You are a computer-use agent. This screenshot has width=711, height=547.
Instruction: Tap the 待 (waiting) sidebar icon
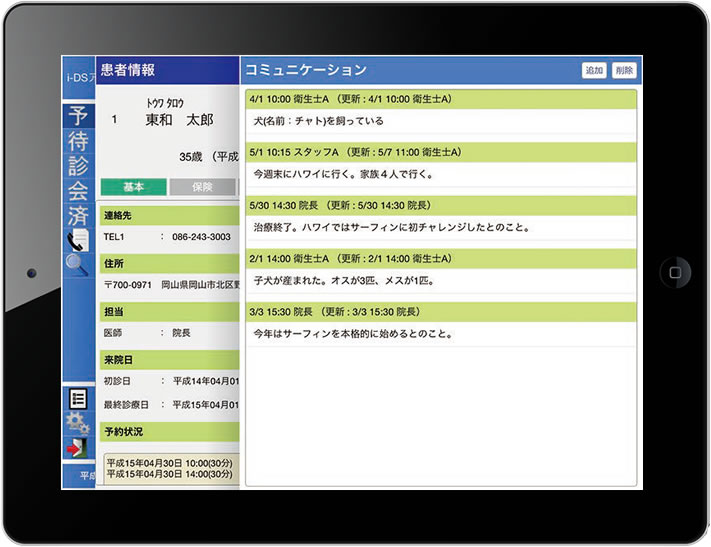point(78,140)
